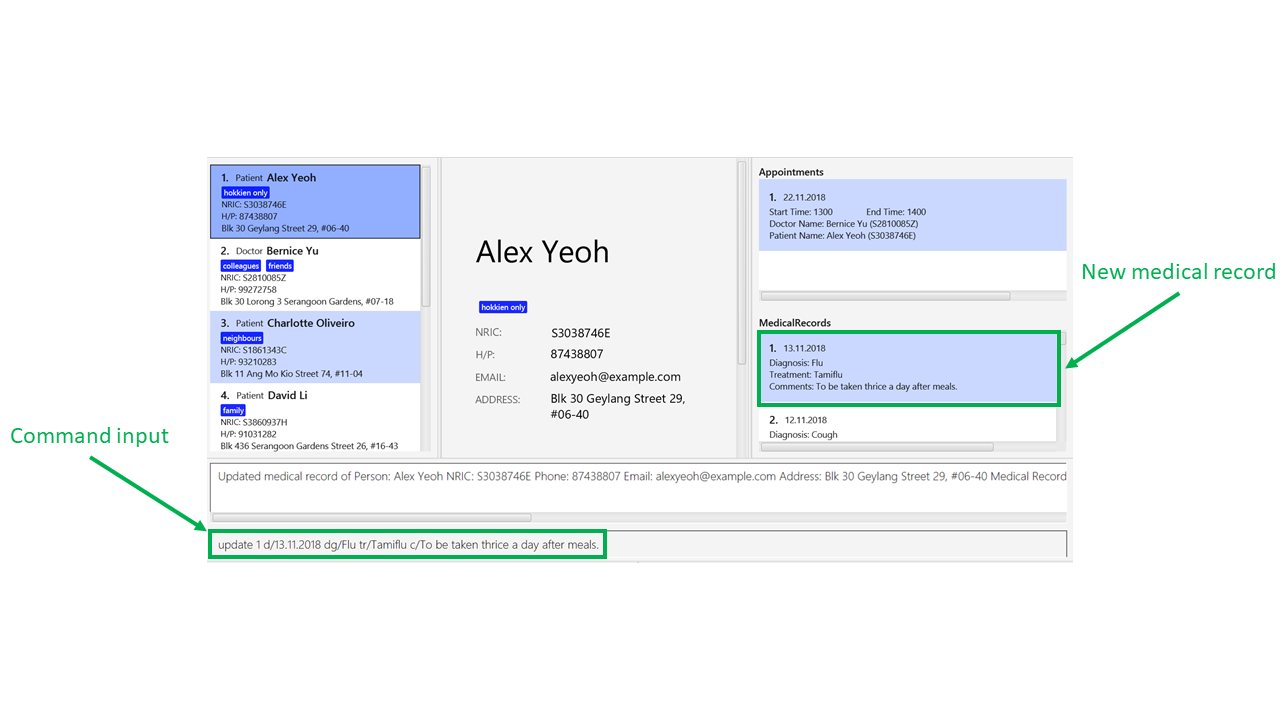Screen dimensions: 1280x720
Task: Select appointment 1 dated 22.11.2018
Action: point(912,215)
